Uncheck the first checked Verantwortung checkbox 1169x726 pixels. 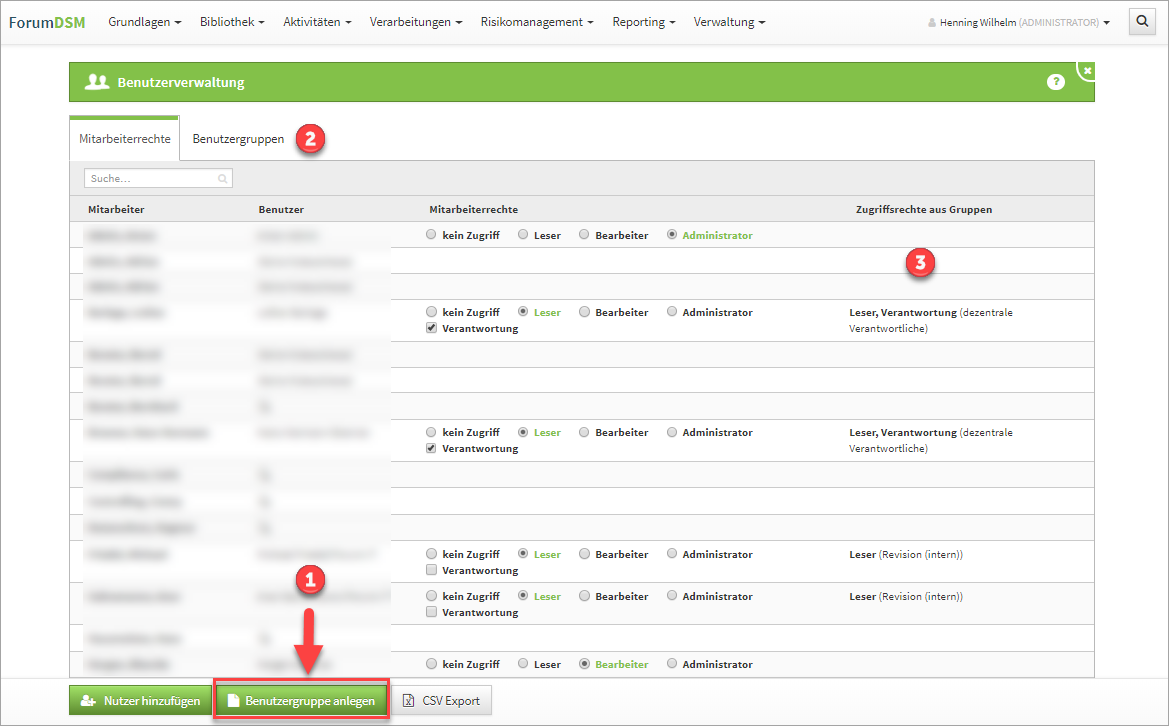click(x=431, y=328)
